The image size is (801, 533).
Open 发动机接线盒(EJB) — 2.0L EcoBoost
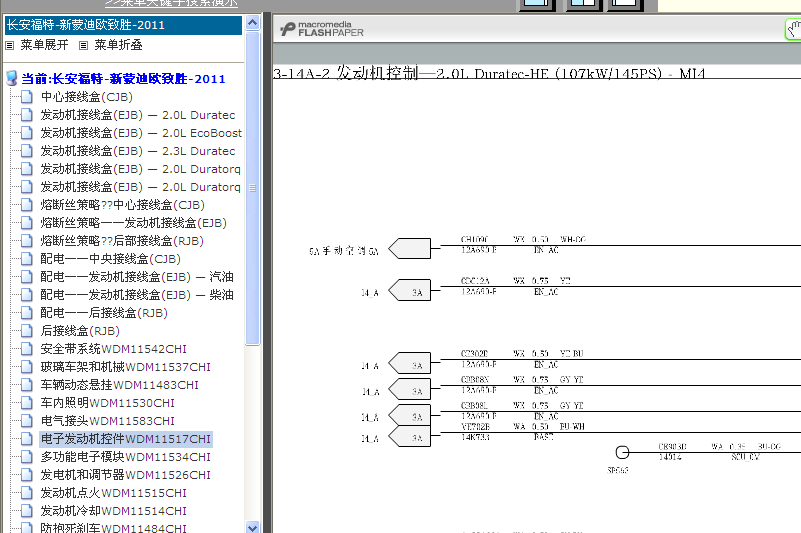tap(141, 133)
